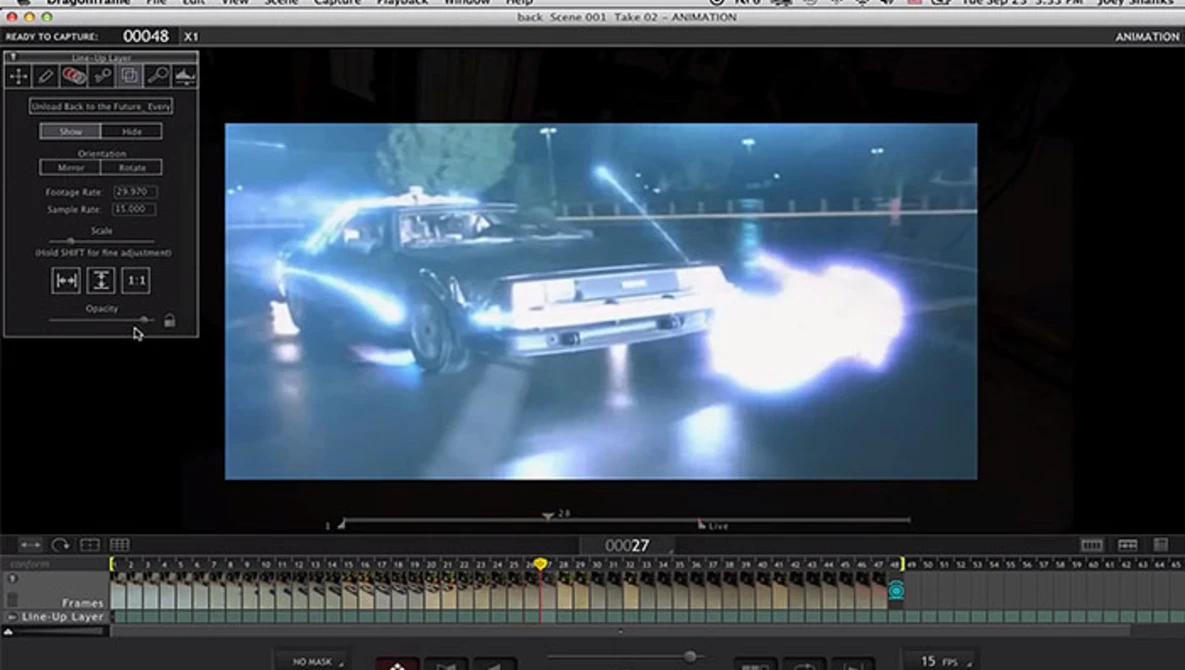Click frame 10 in the timeline ruler
Screen dimensions: 1185x670
click(265, 564)
